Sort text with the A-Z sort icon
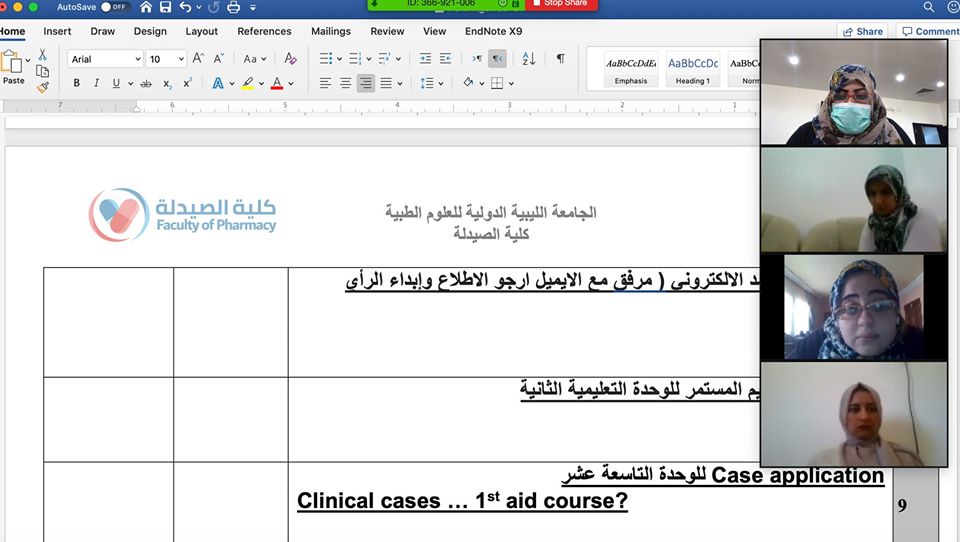 [x=529, y=59]
